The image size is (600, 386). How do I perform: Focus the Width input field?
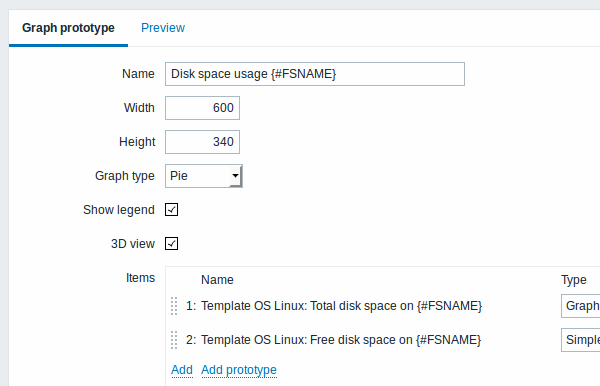click(x=202, y=108)
